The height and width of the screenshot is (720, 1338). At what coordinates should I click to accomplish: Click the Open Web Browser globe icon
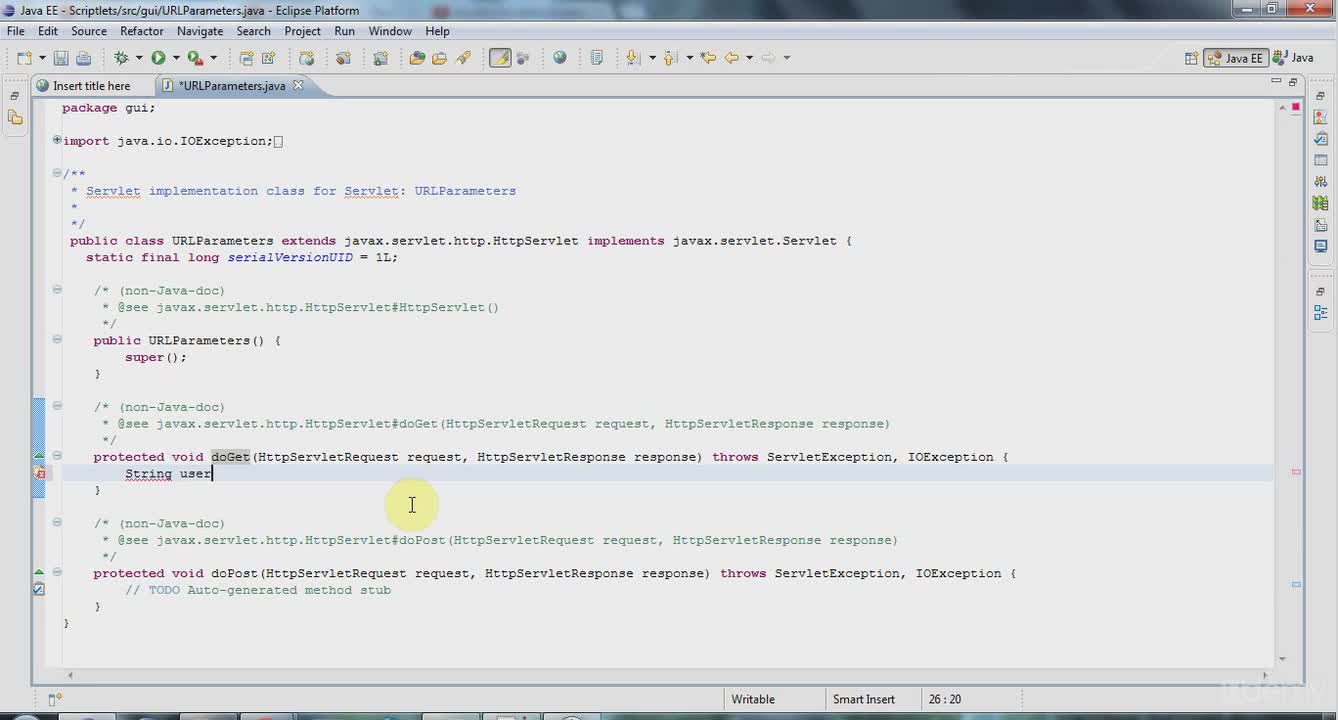tap(560, 58)
